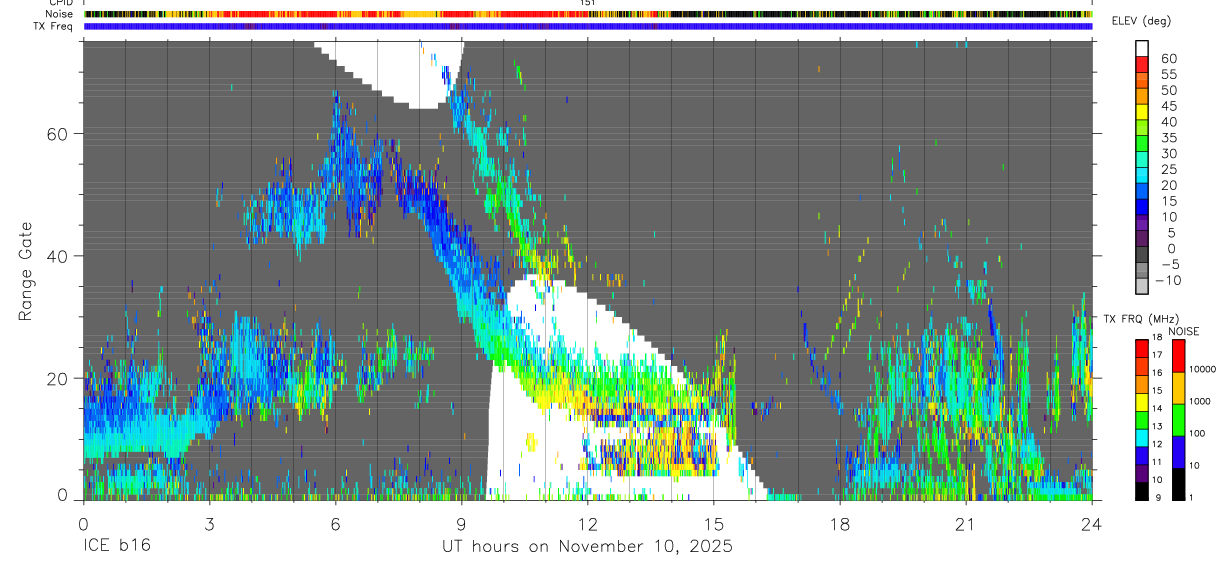Click the NOISE label '100'
The width and height of the screenshot is (1228, 567).
pos(1198,433)
